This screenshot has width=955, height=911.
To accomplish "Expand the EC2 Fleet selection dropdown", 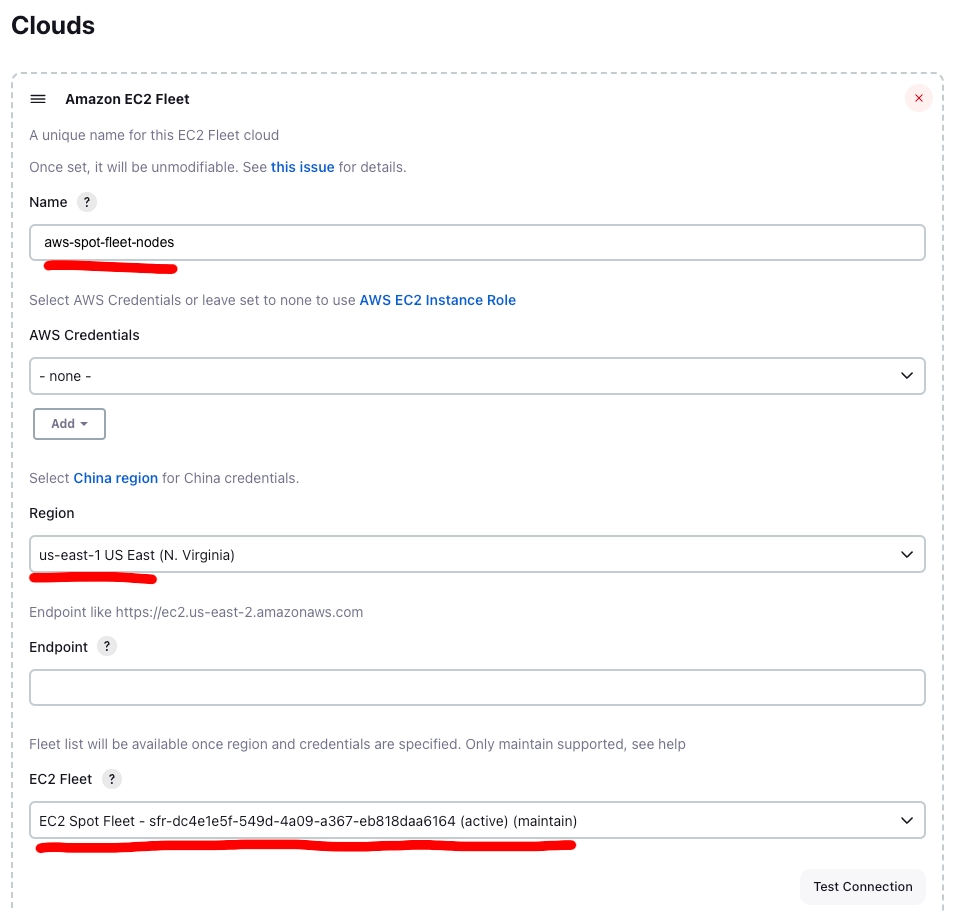I will pyautogui.click(x=477, y=821).
